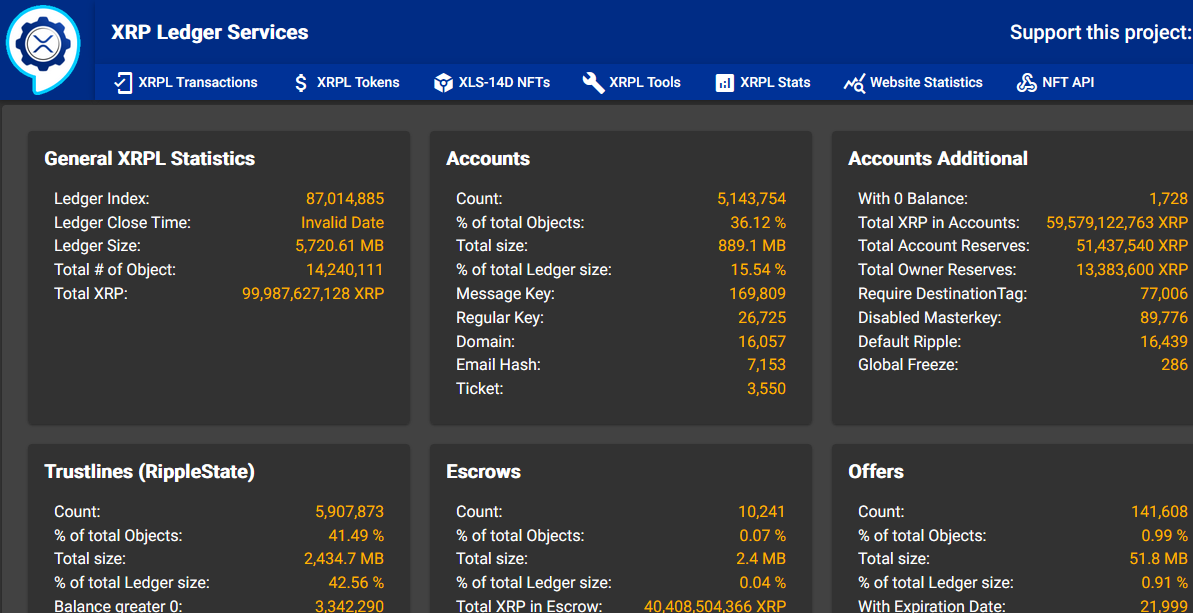
Task: Expand the XRPL Tools menu
Action: pyautogui.click(x=645, y=83)
